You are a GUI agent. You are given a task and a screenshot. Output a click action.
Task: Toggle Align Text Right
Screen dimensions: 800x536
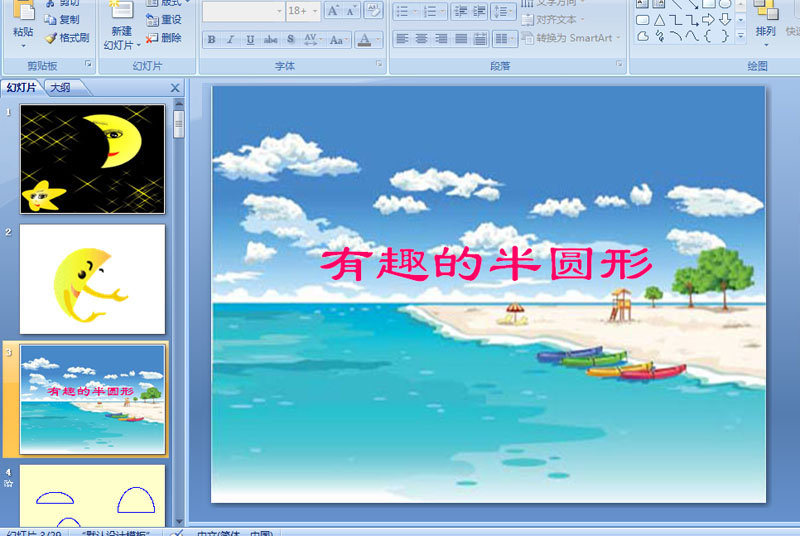[x=441, y=39]
